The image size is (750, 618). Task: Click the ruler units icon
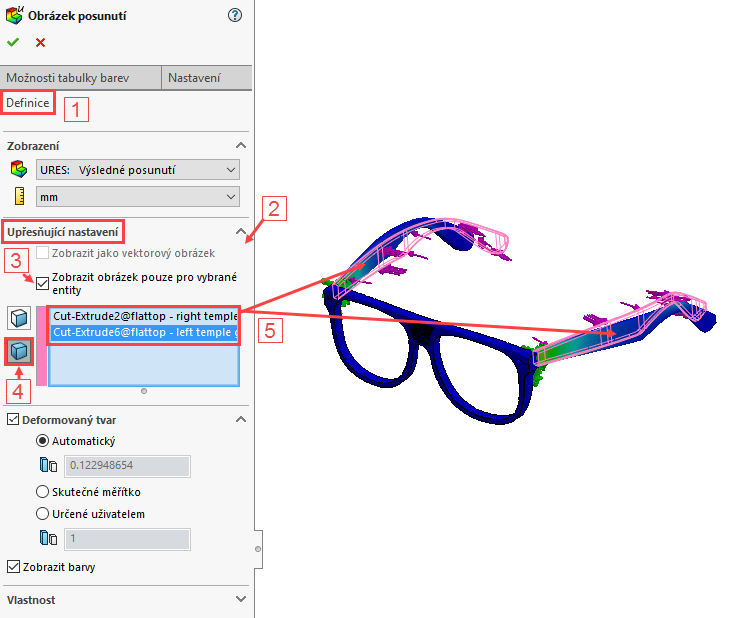tap(19, 196)
